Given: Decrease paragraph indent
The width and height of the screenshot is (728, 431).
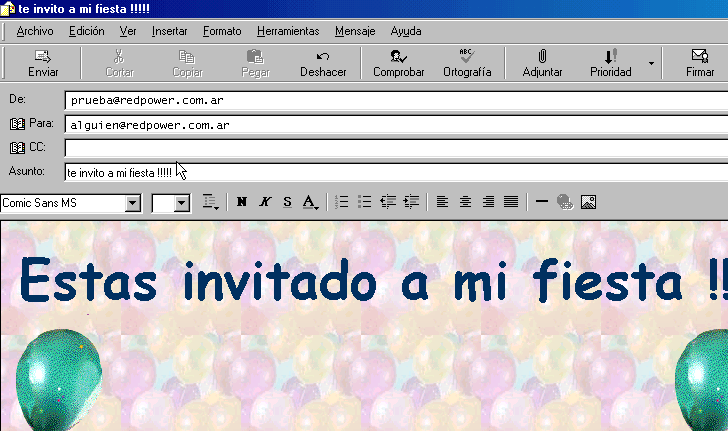Looking at the screenshot, I should point(388,202).
